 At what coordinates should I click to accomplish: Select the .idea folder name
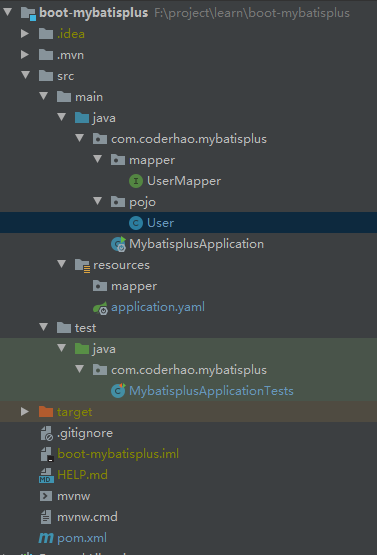click(71, 34)
